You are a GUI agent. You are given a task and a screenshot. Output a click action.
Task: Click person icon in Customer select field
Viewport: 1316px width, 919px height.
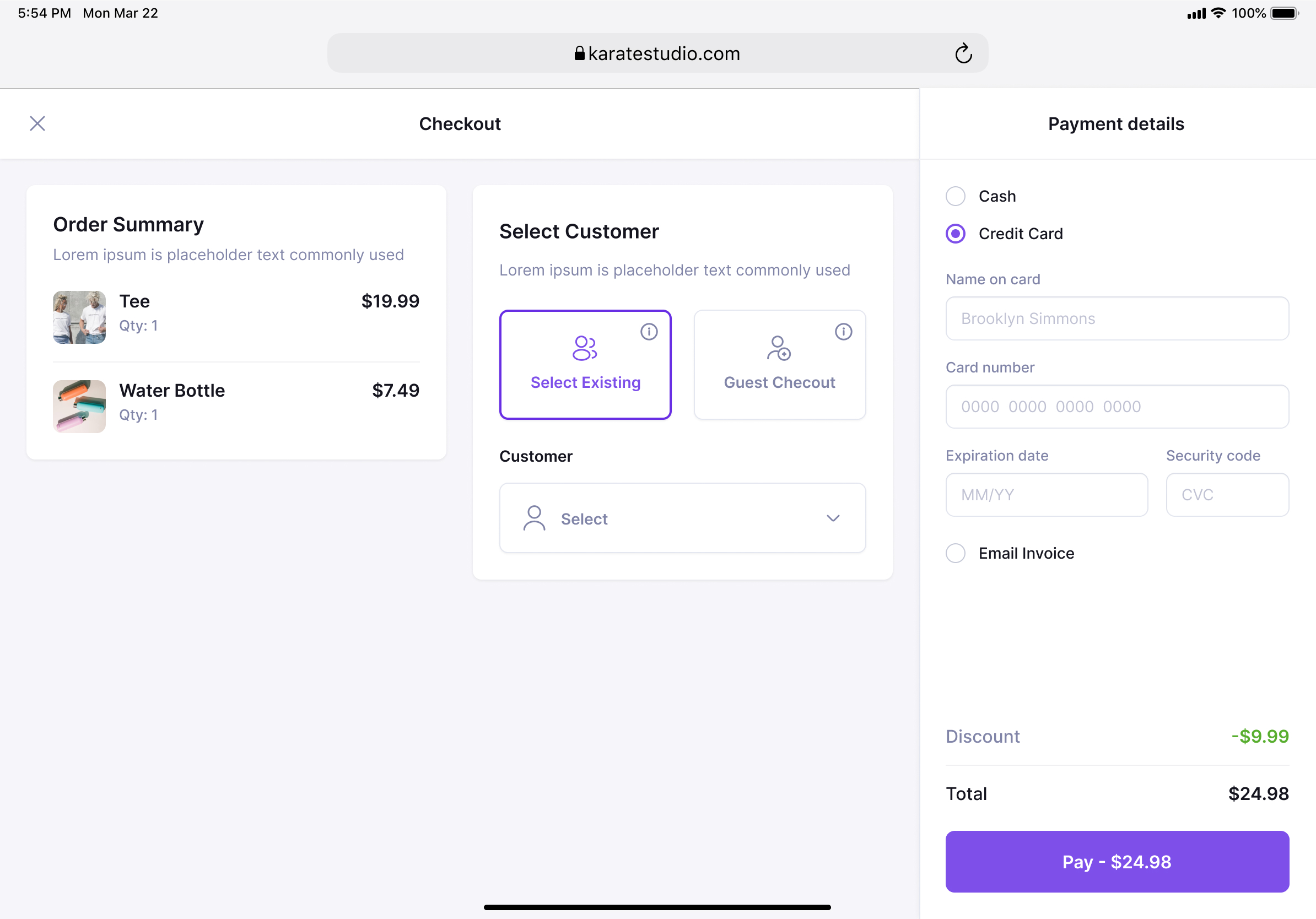point(534,518)
